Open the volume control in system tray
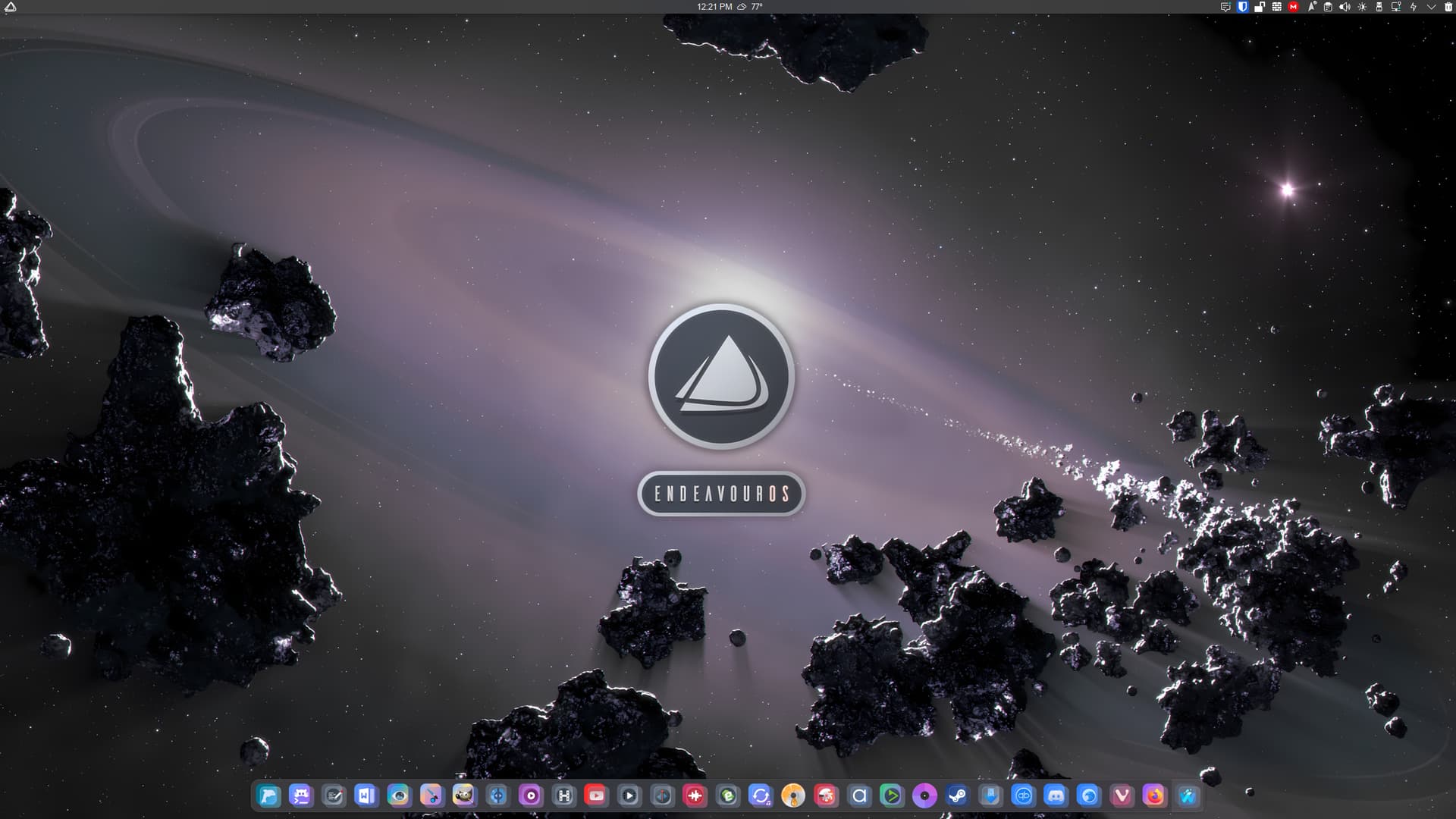Image resolution: width=1456 pixels, height=819 pixels. click(1345, 7)
